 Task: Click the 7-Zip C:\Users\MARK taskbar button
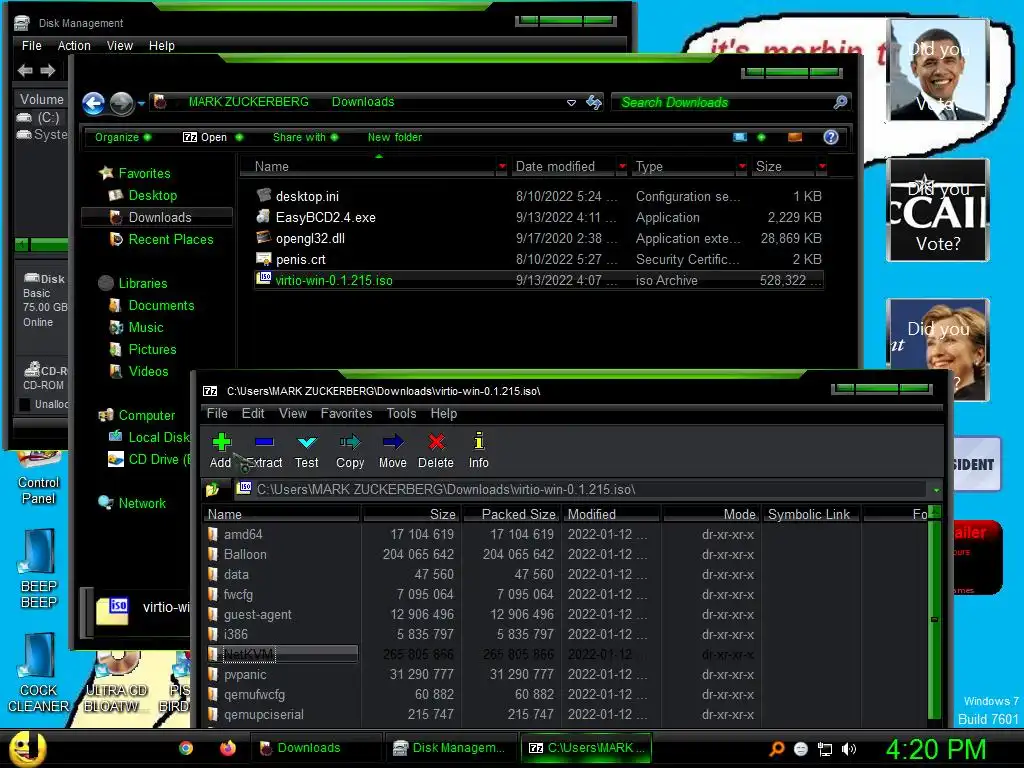(x=585, y=748)
